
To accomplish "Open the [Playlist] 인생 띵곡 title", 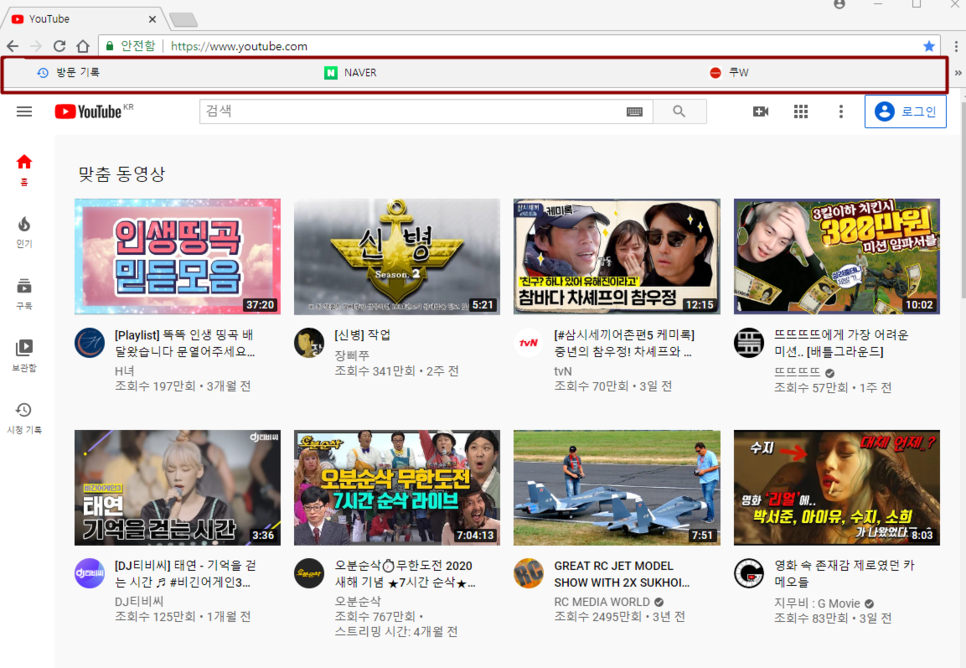I will (x=185, y=343).
